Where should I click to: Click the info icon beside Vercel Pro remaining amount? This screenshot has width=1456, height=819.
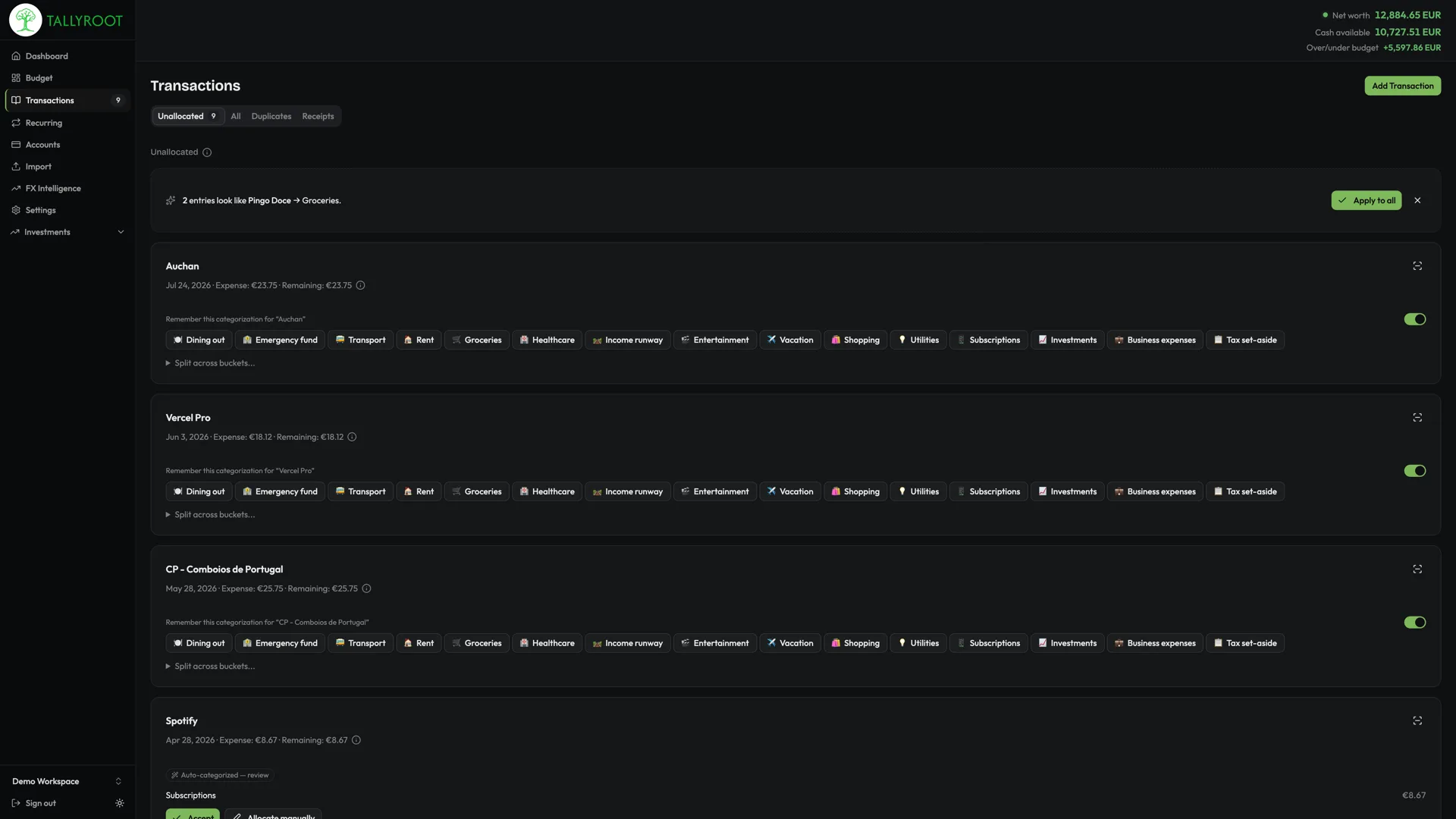[x=352, y=437]
